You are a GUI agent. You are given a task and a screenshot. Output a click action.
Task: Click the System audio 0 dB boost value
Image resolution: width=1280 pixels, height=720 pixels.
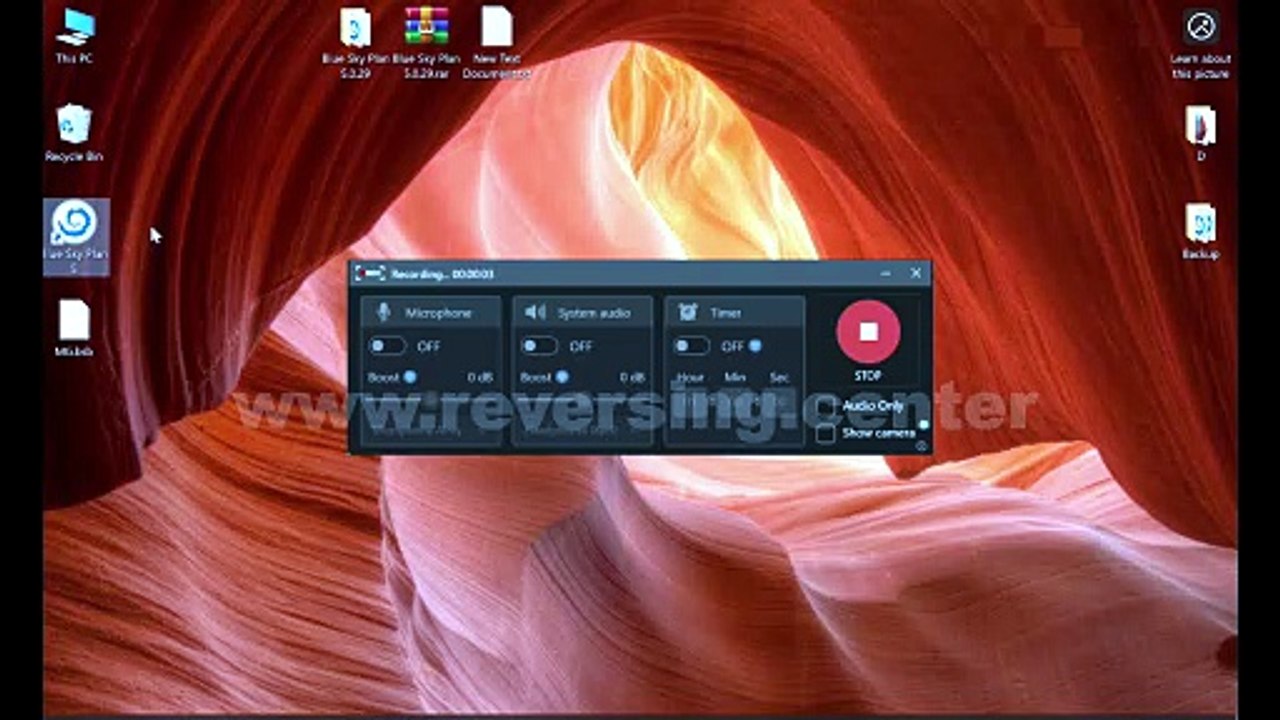click(632, 377)
